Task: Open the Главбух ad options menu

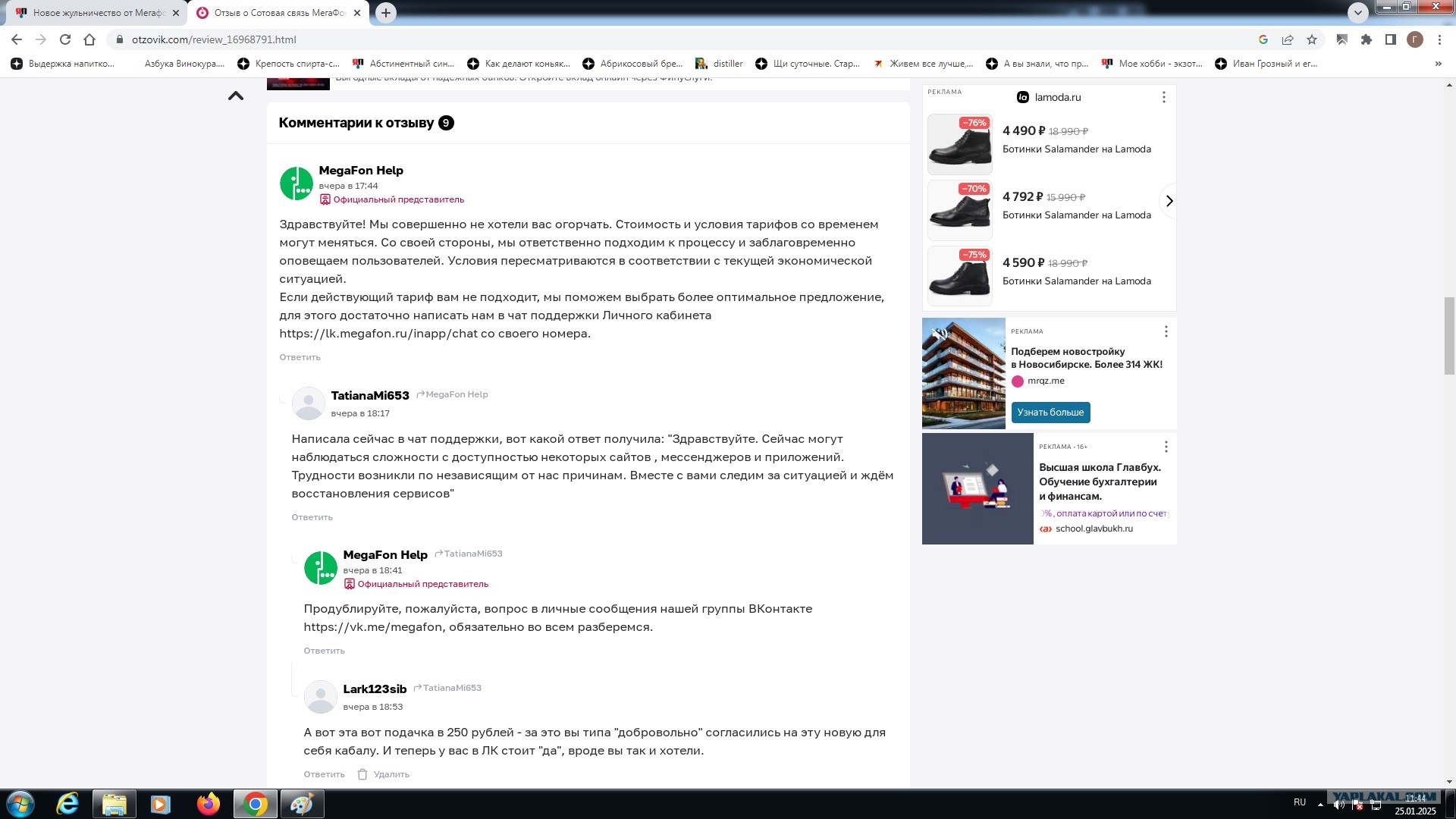Action: [1166, 447]
